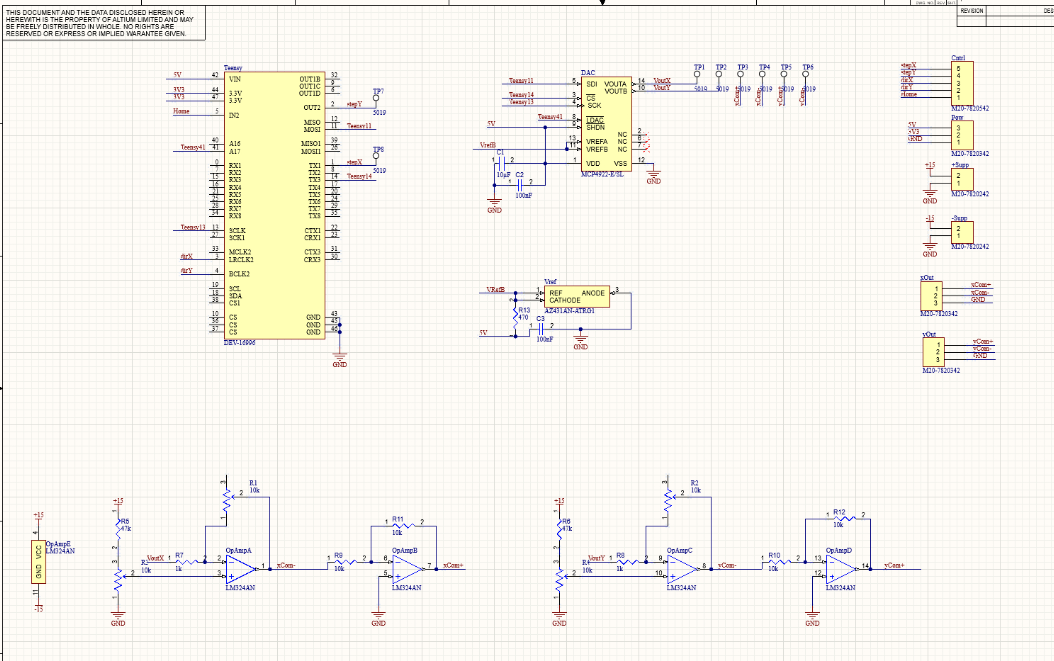Click the AZ431AN Vref component
The image size is (1054, 661).
pos(577,297)
